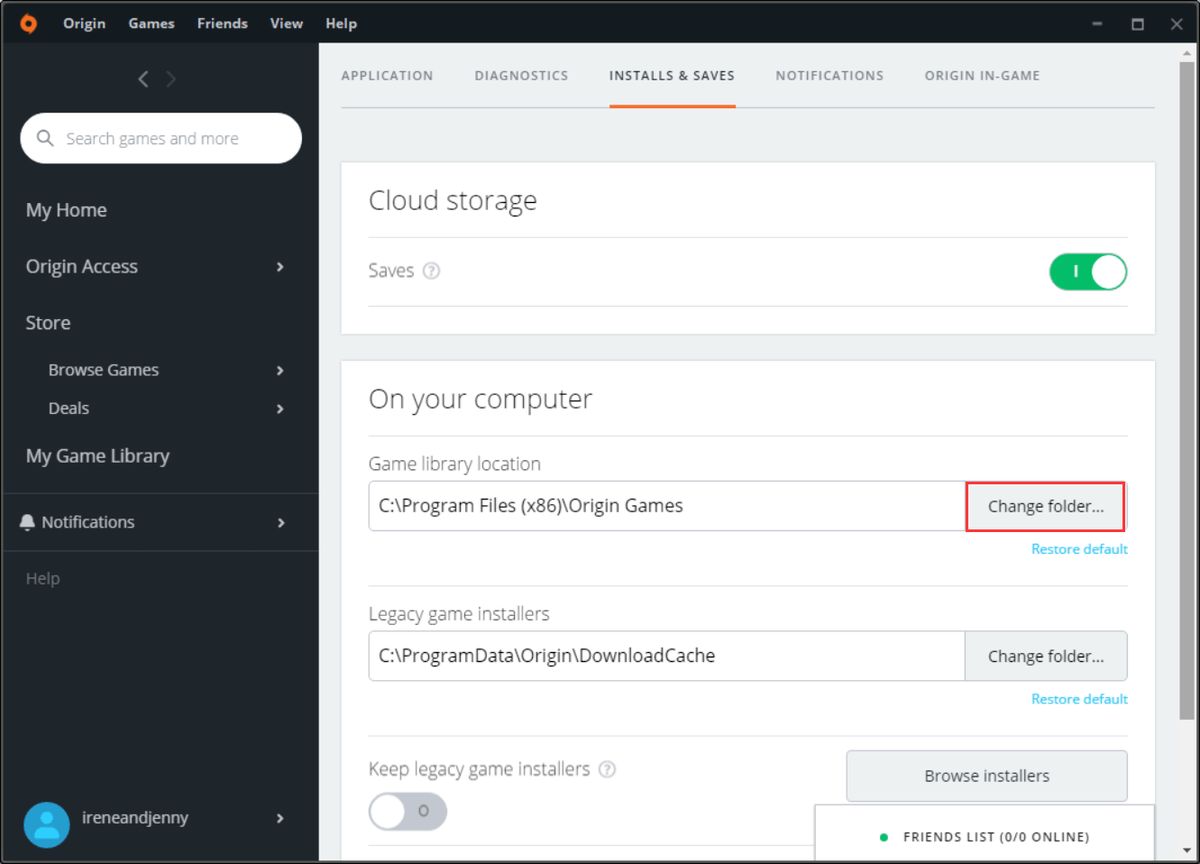1200x864 pixels.
Task: Go back with the left arrow
Action: click(x=144, y=79)
